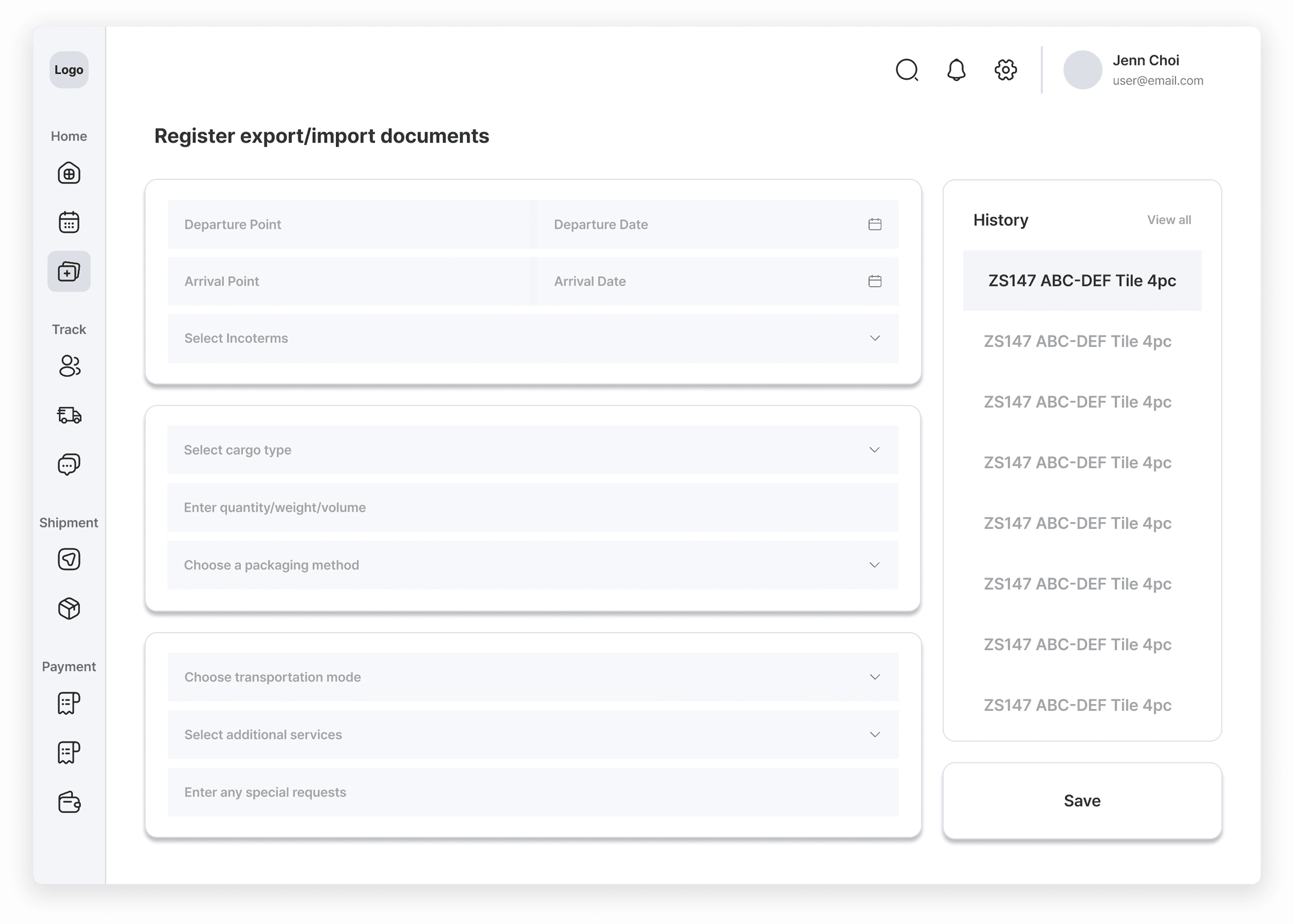This screenshot has height=924, width=1294.
Task: Click the View all history link
Action: [x=1168, y=220]
